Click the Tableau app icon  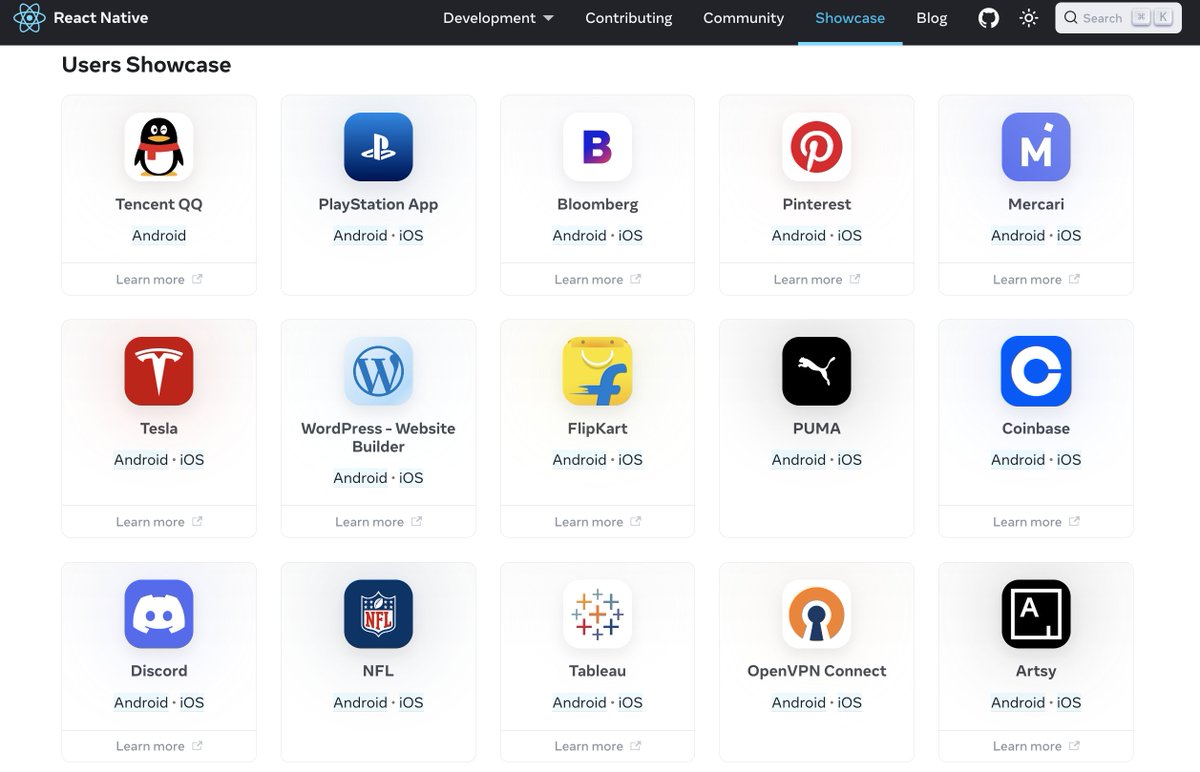(597, 614)
